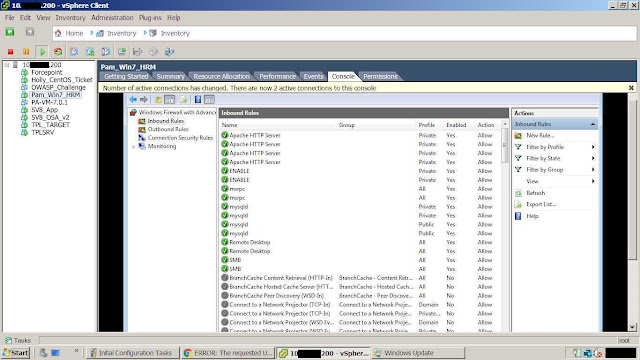Click the firewall console blue back arrow
Image resolution: width=640 pixels, height=360 pixels.
pos(133,100)
